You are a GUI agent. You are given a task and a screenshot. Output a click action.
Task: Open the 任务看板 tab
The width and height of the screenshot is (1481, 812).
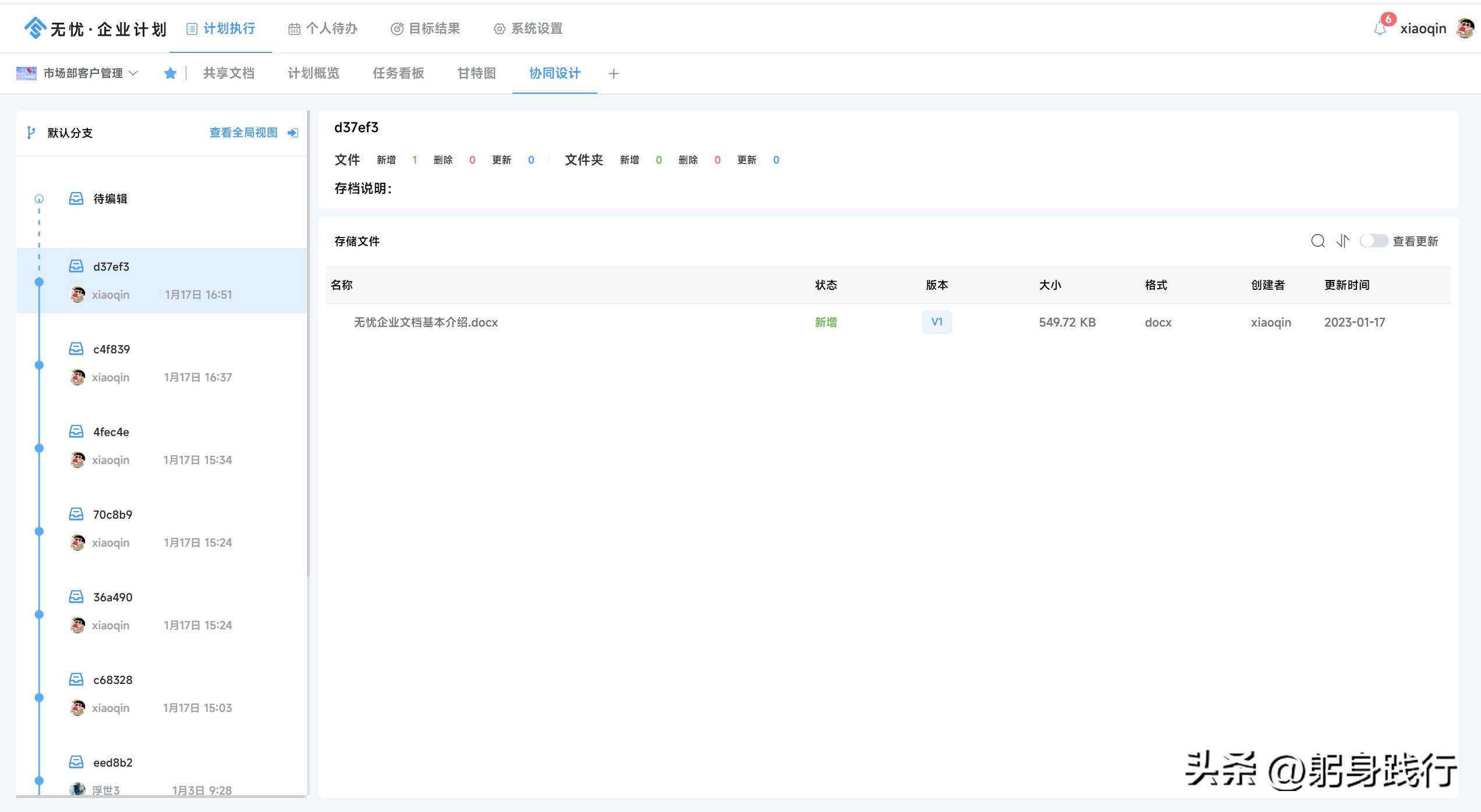(x=398, y=73)
